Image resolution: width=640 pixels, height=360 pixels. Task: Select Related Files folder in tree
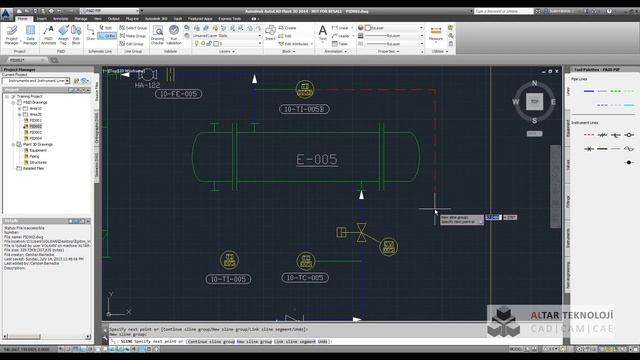pyautogui.click(x=33, y=168)
